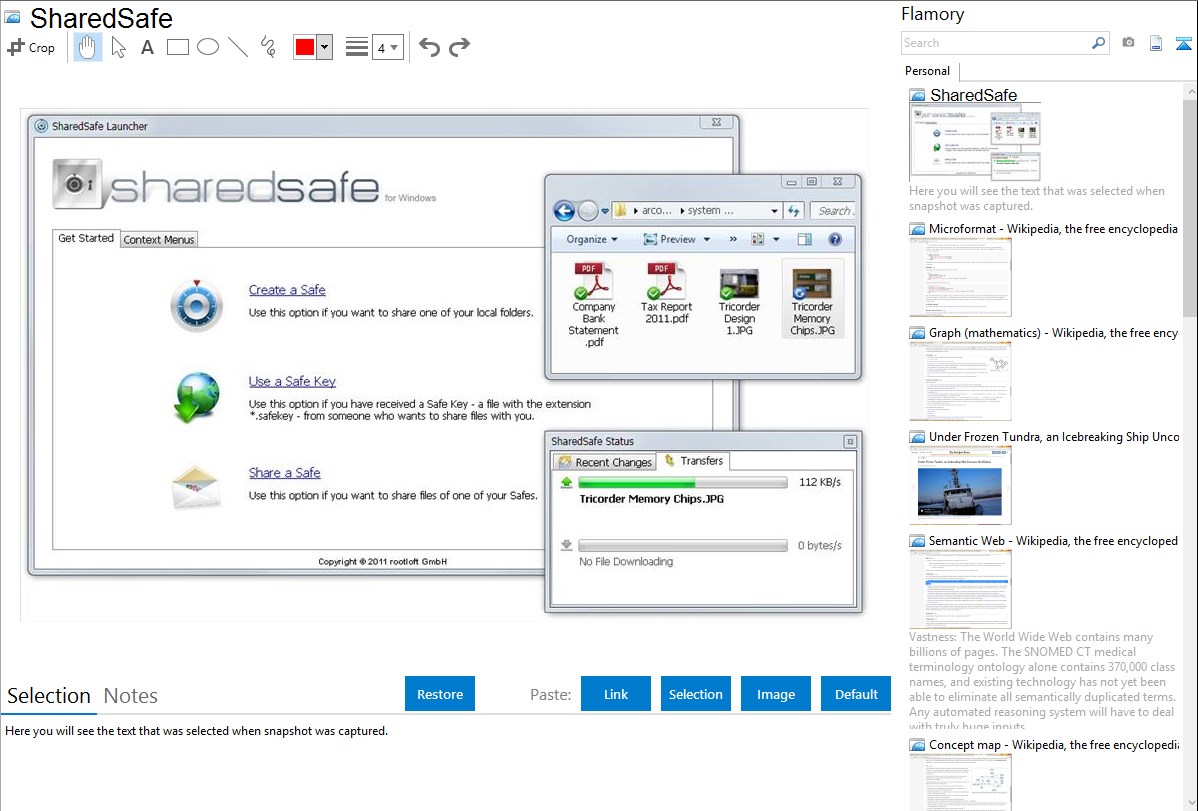Activate the hand pan tool

tap(88, 47)
